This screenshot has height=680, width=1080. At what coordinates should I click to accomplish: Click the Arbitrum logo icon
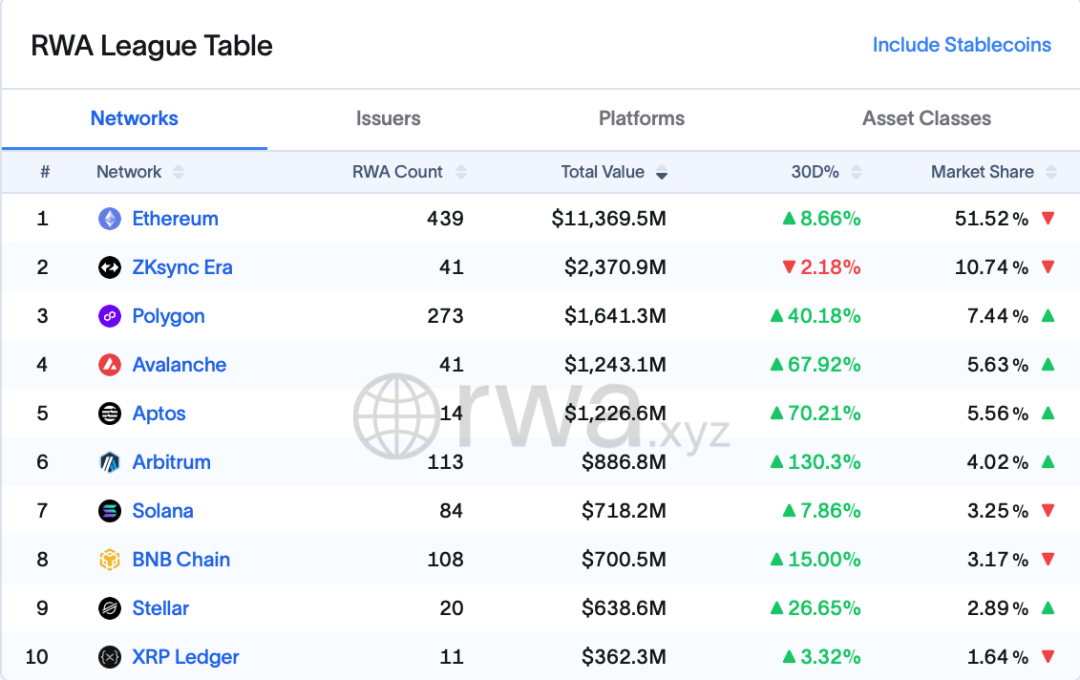click(110, 462)
